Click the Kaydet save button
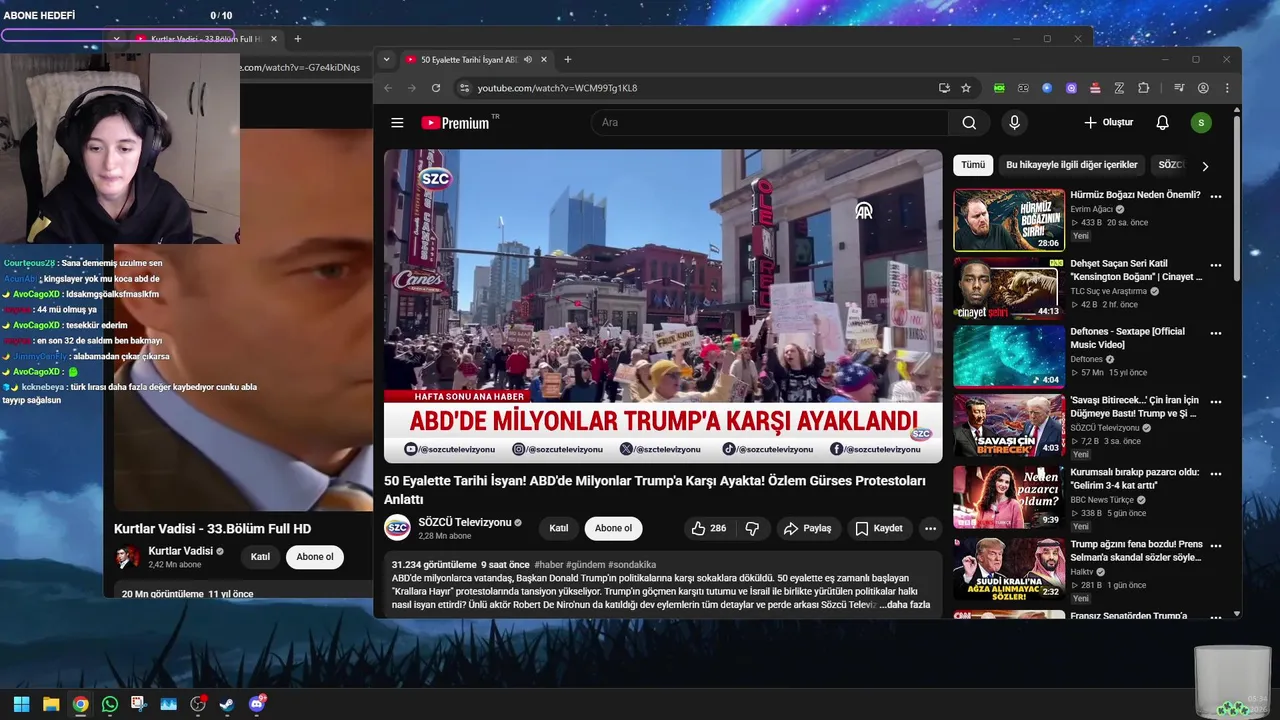Image resolution: width=1280 pixels, height=720 pixels. coord(879,528)
